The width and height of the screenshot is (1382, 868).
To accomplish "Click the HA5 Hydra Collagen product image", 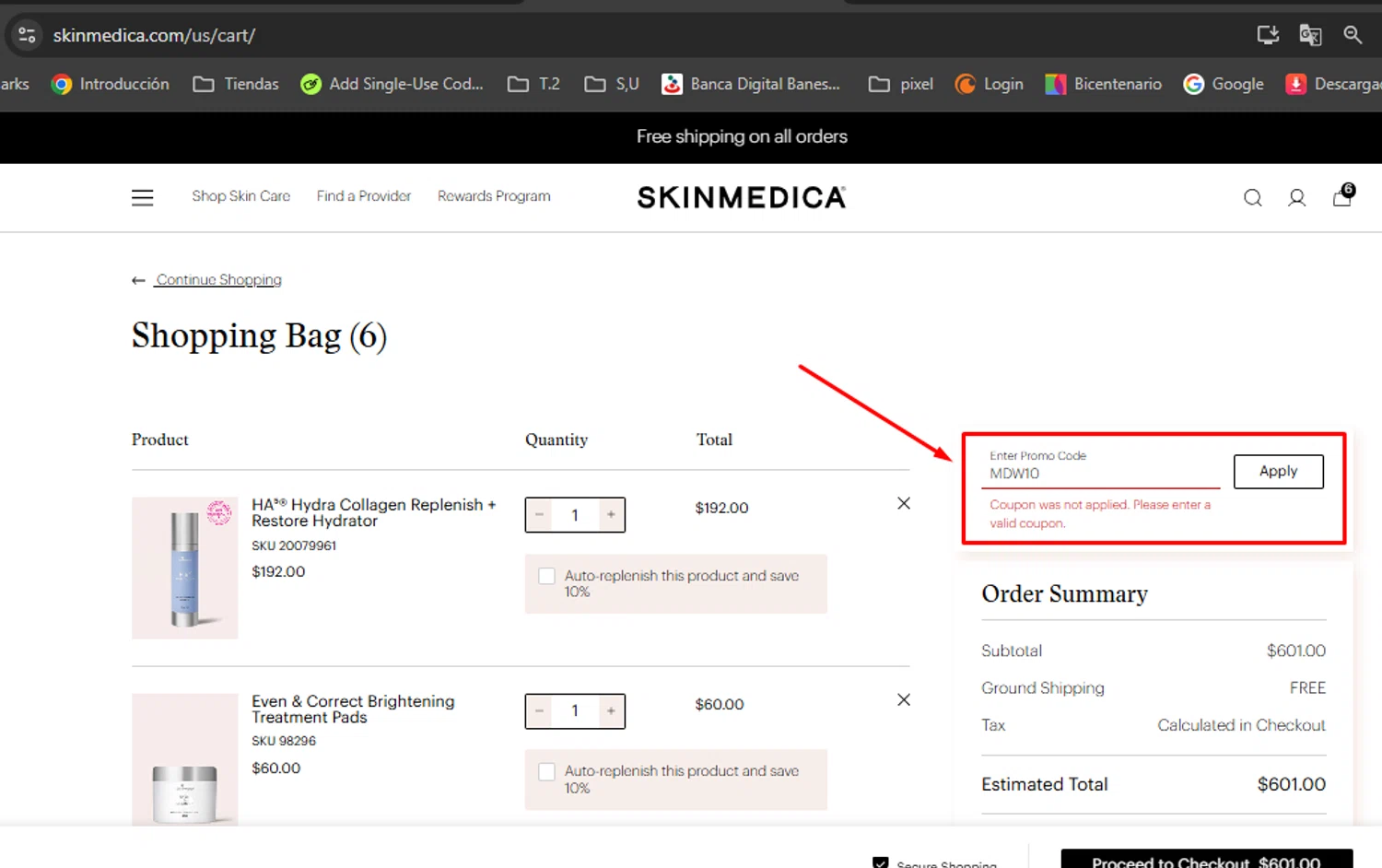I will [184, 568].
